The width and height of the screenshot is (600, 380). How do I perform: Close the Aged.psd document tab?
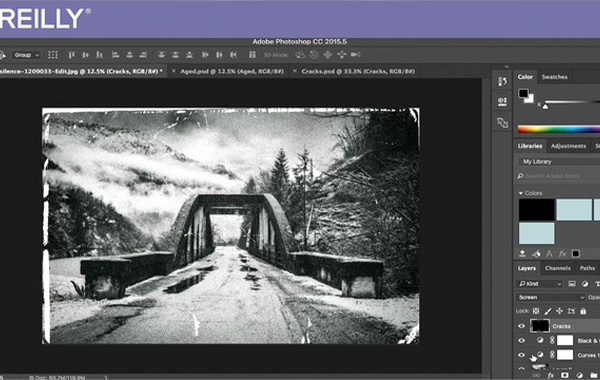(173, 72)
